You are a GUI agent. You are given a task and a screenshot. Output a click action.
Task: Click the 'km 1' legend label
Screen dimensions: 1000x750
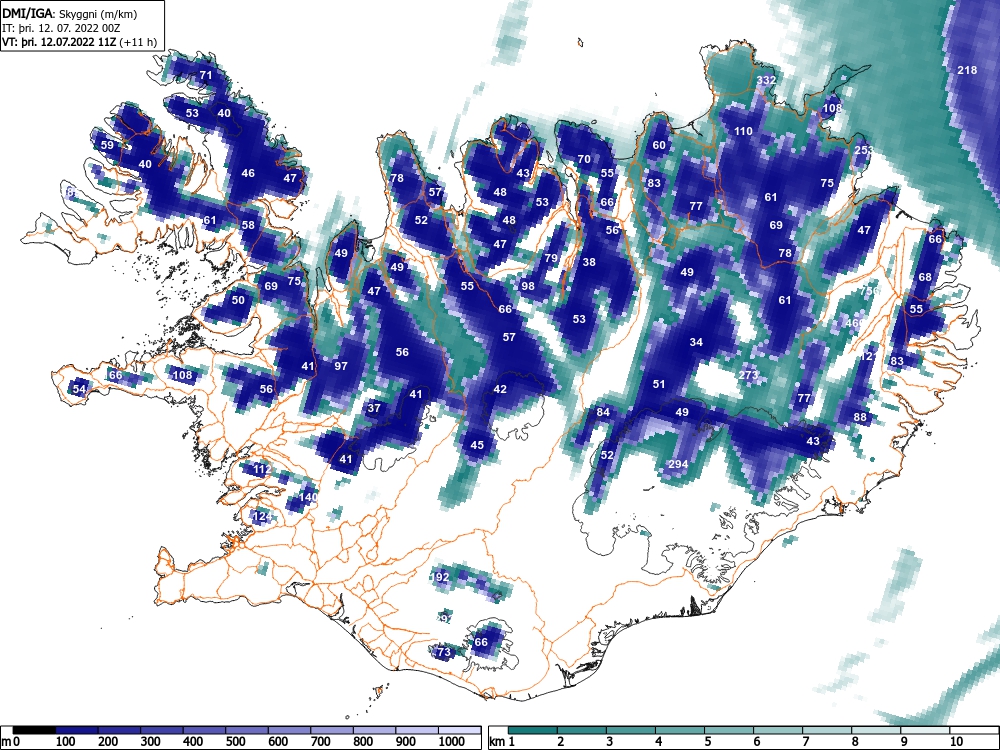click(x=502, y=742)
